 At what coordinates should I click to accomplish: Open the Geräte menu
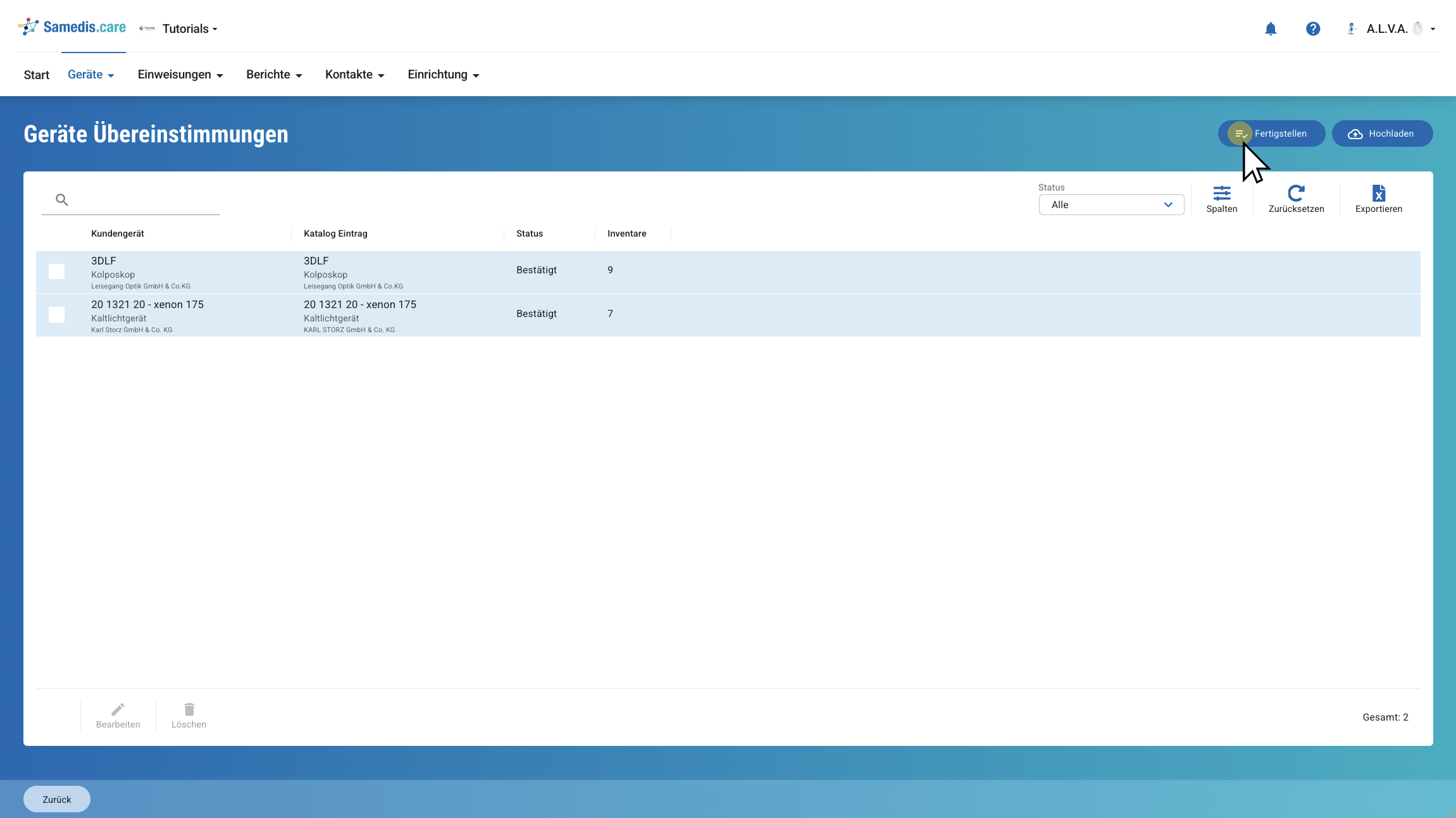pyautogui.click(x=91, y=75)
